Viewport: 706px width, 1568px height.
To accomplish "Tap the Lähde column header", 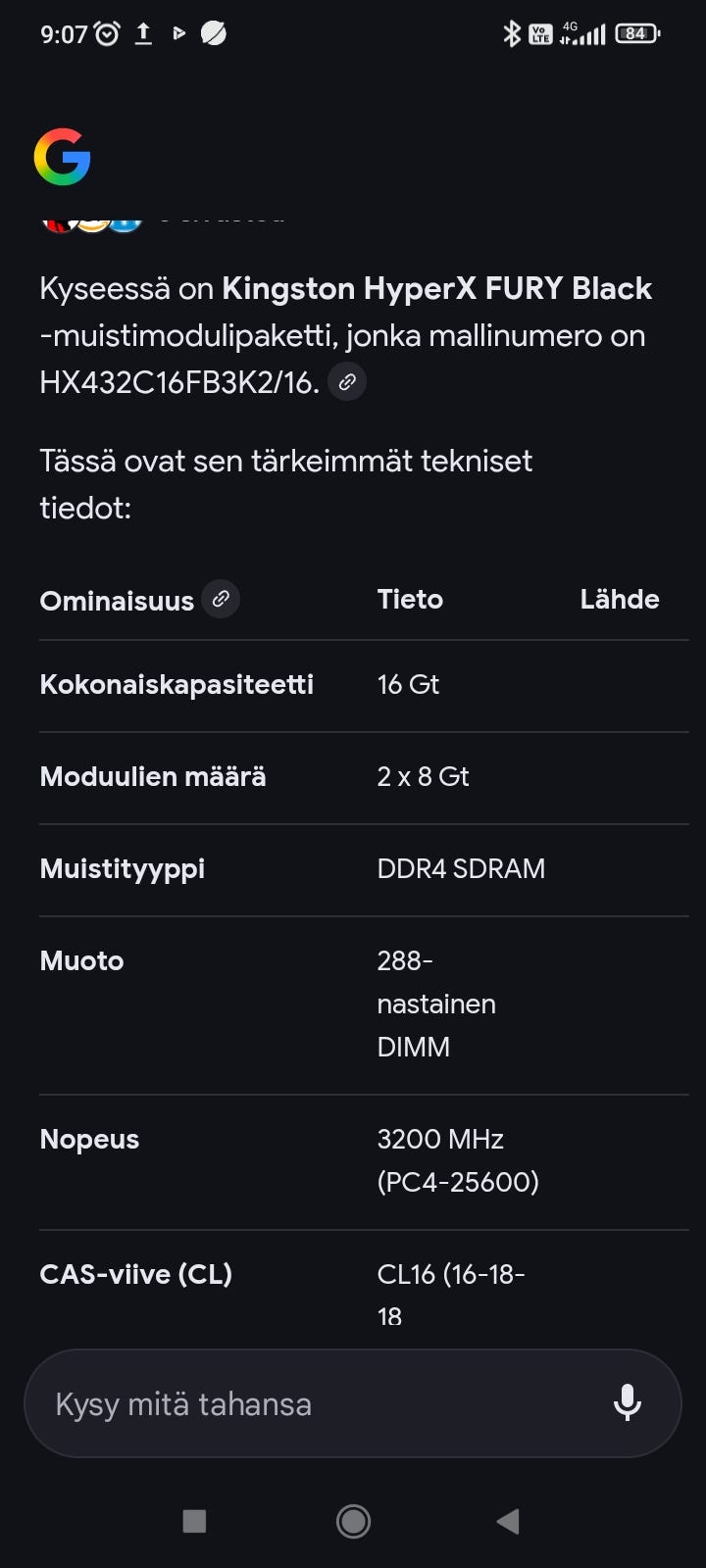I will (619, 599).
